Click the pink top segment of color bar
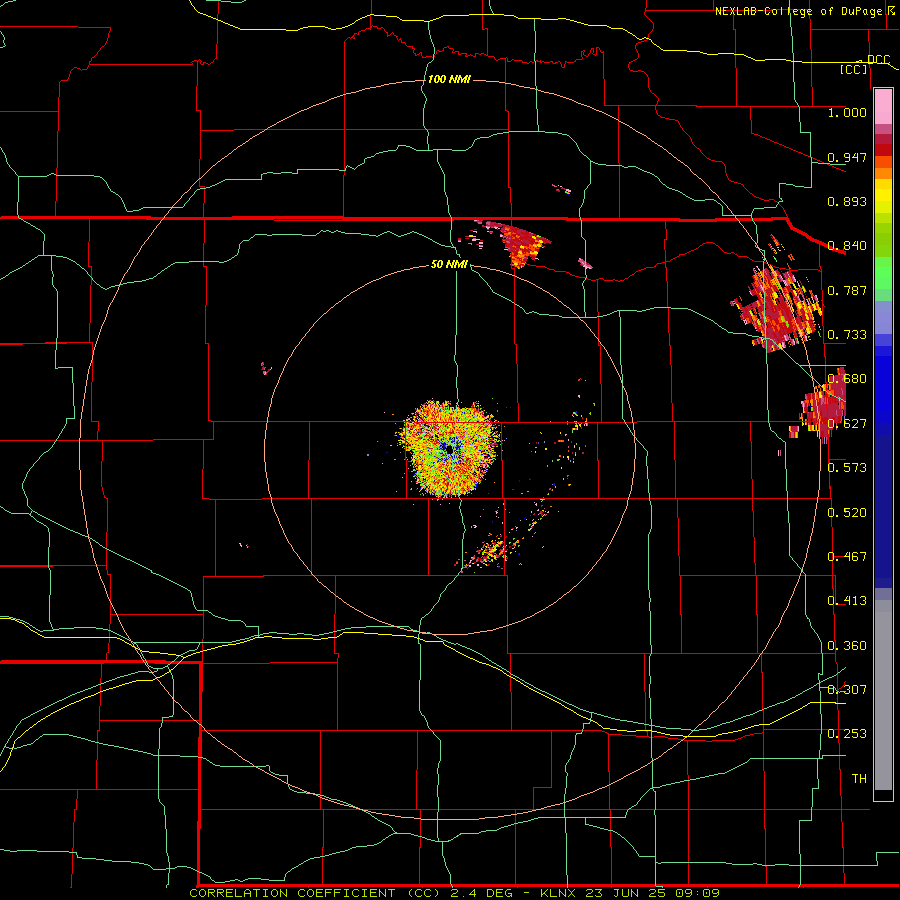Image resolution: width=900 pixels, height=900 pixels. (x=883, y=107)
